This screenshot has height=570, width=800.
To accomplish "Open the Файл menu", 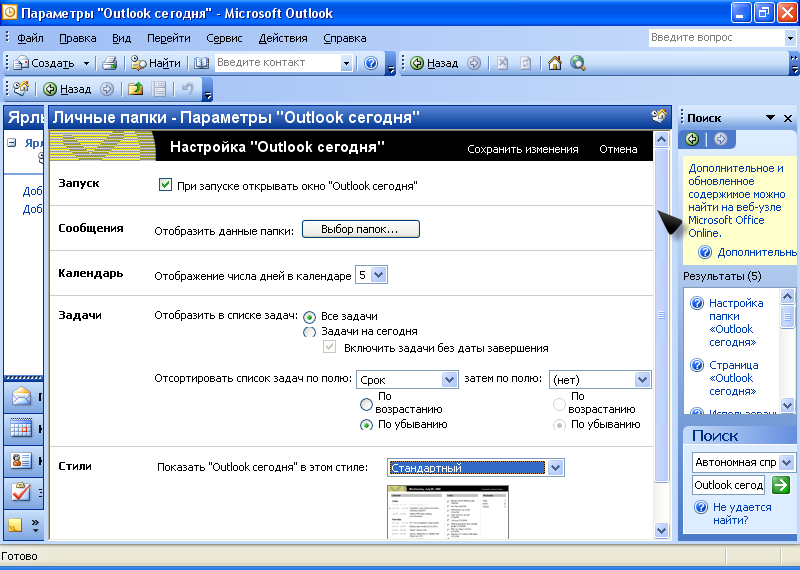I will (x=30, y=38).
